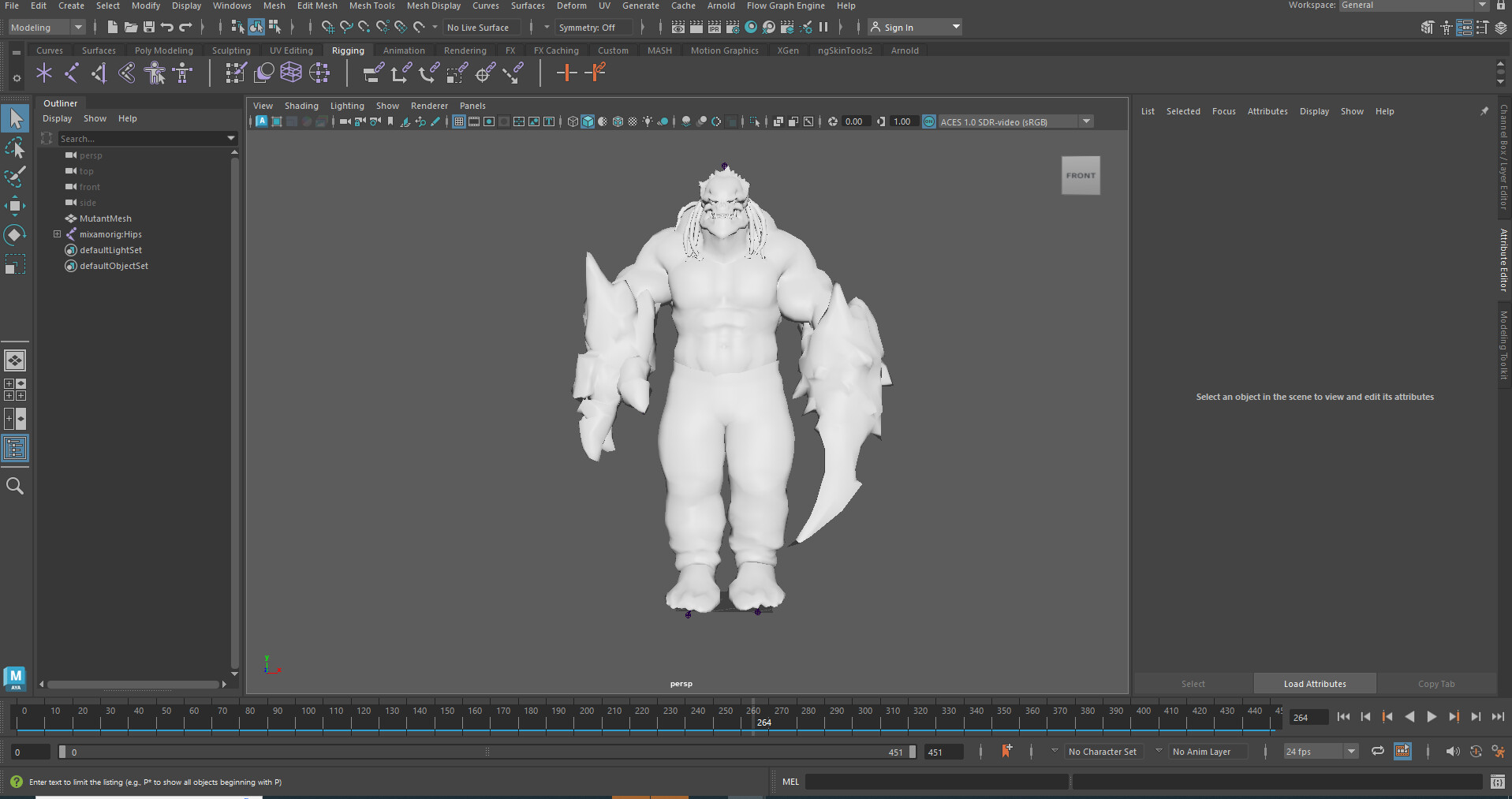Select the Create Joints tool
The image size is (1512, 799).
[x=45, y=73]
